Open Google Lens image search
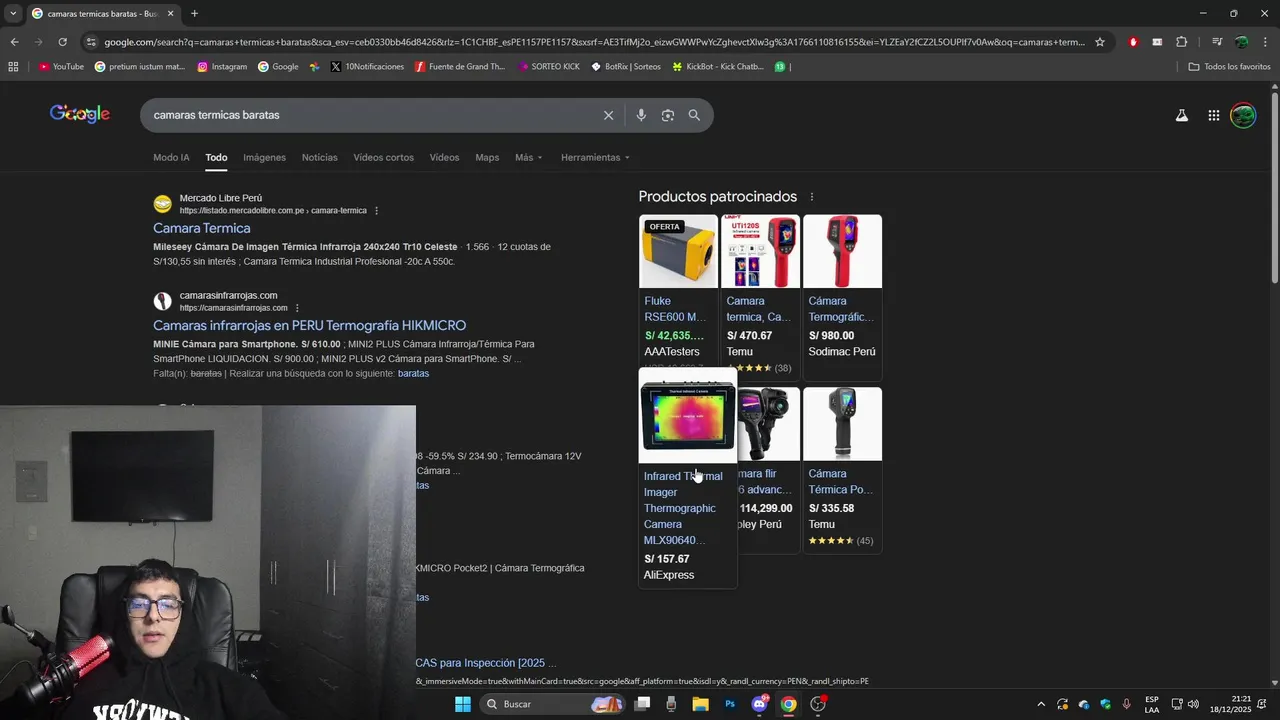The image size is (1280, 720). pyautogui.click(x=668, y=115)
